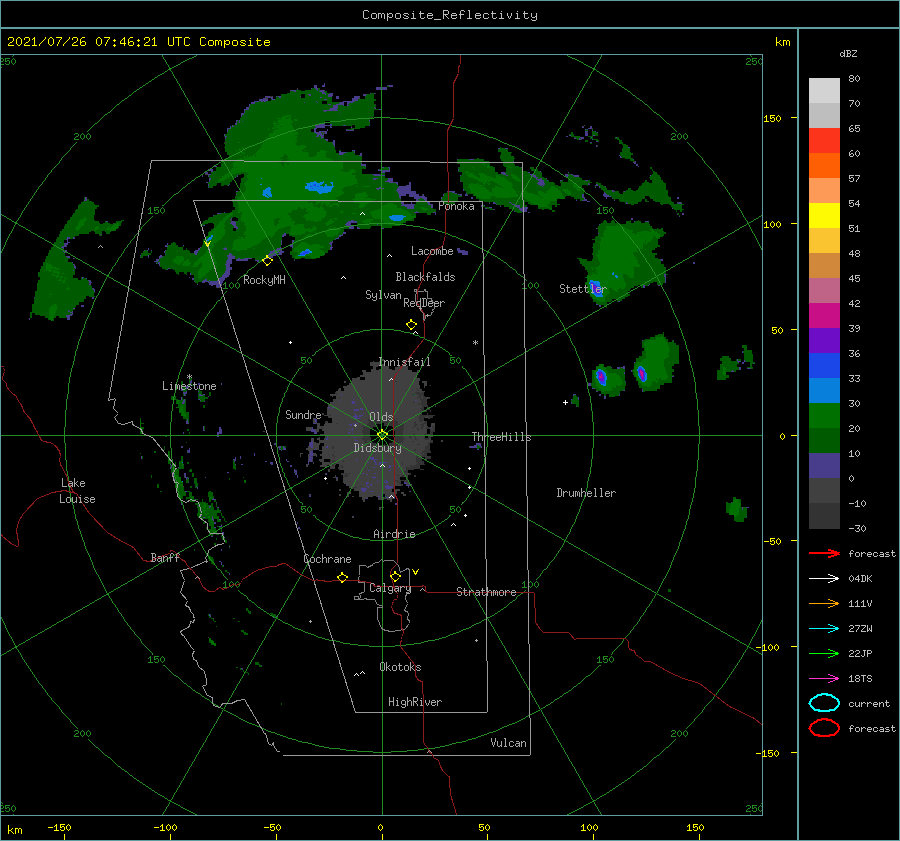This screenshot has height=841, width=900.
Task: Click the cyan 'current' ellipse legend icon
Action: 824,703
